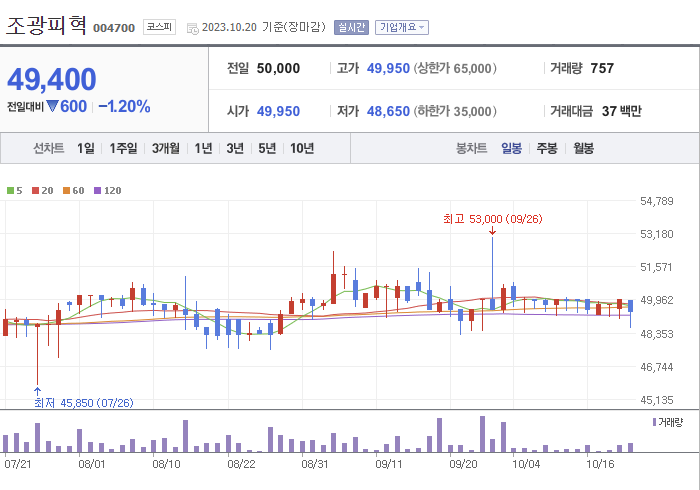This screenshot has width=700, height=490.
Task: Click the 하한가 35,000 text
Action: [454, 111]
